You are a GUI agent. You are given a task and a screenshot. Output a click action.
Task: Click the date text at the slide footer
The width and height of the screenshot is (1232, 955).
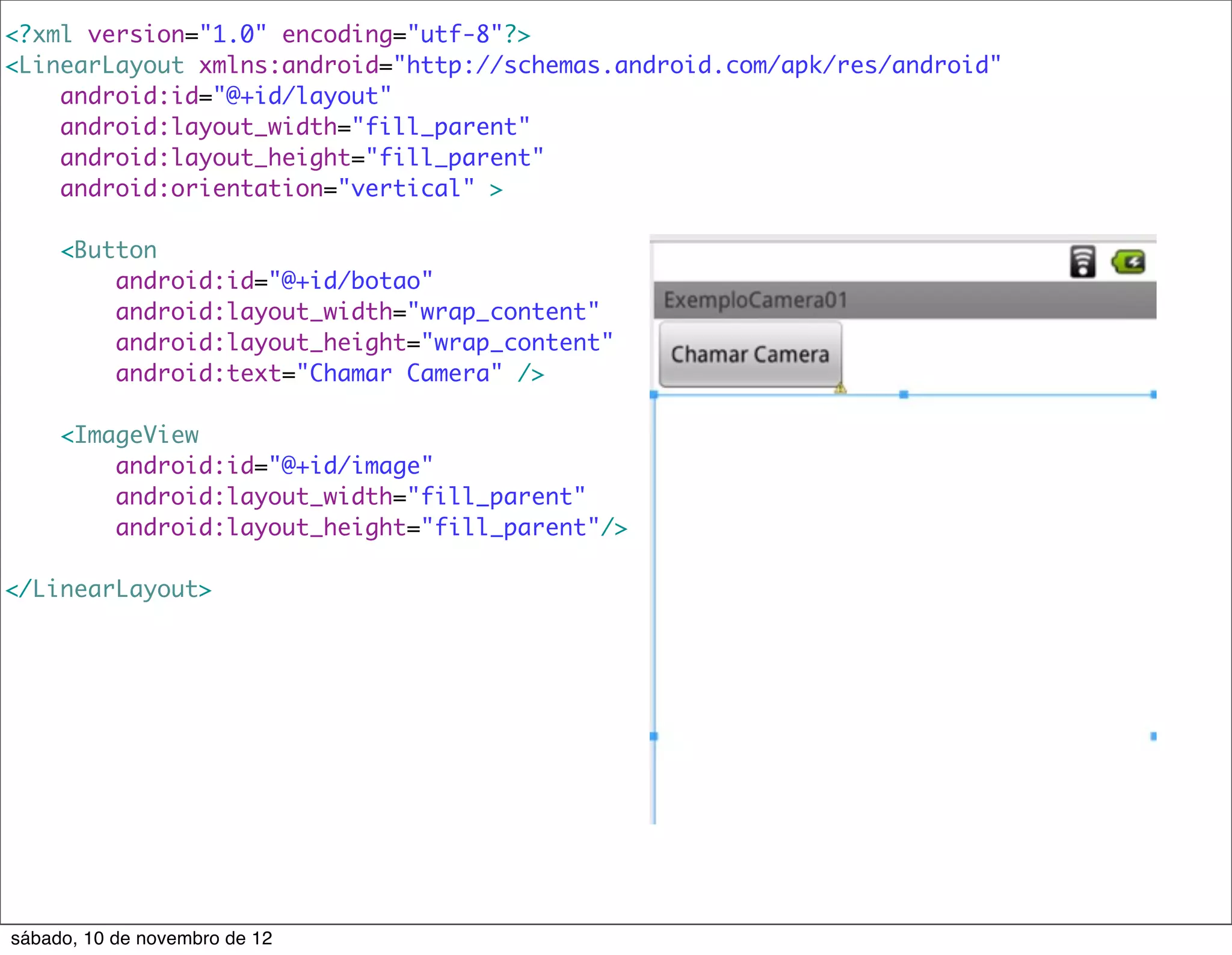point(141,938)
